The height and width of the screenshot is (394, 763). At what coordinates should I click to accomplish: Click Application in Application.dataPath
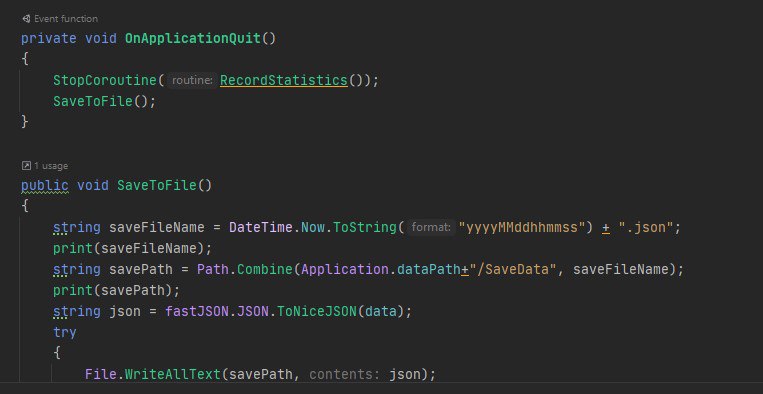coord(345,269)
